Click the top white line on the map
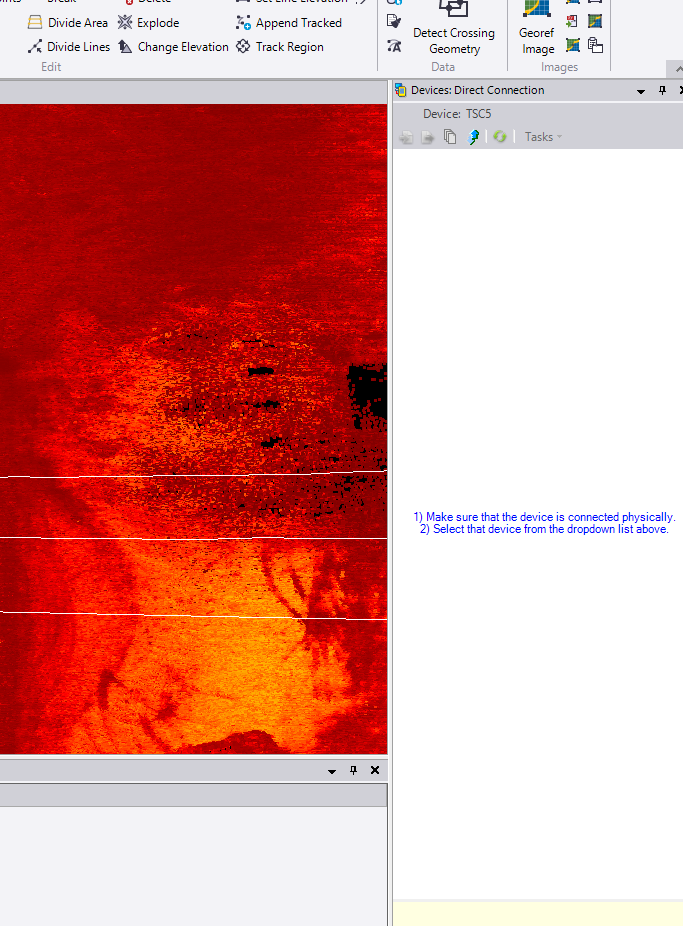The width and height of the screenshot is (683, 926). 194,475
